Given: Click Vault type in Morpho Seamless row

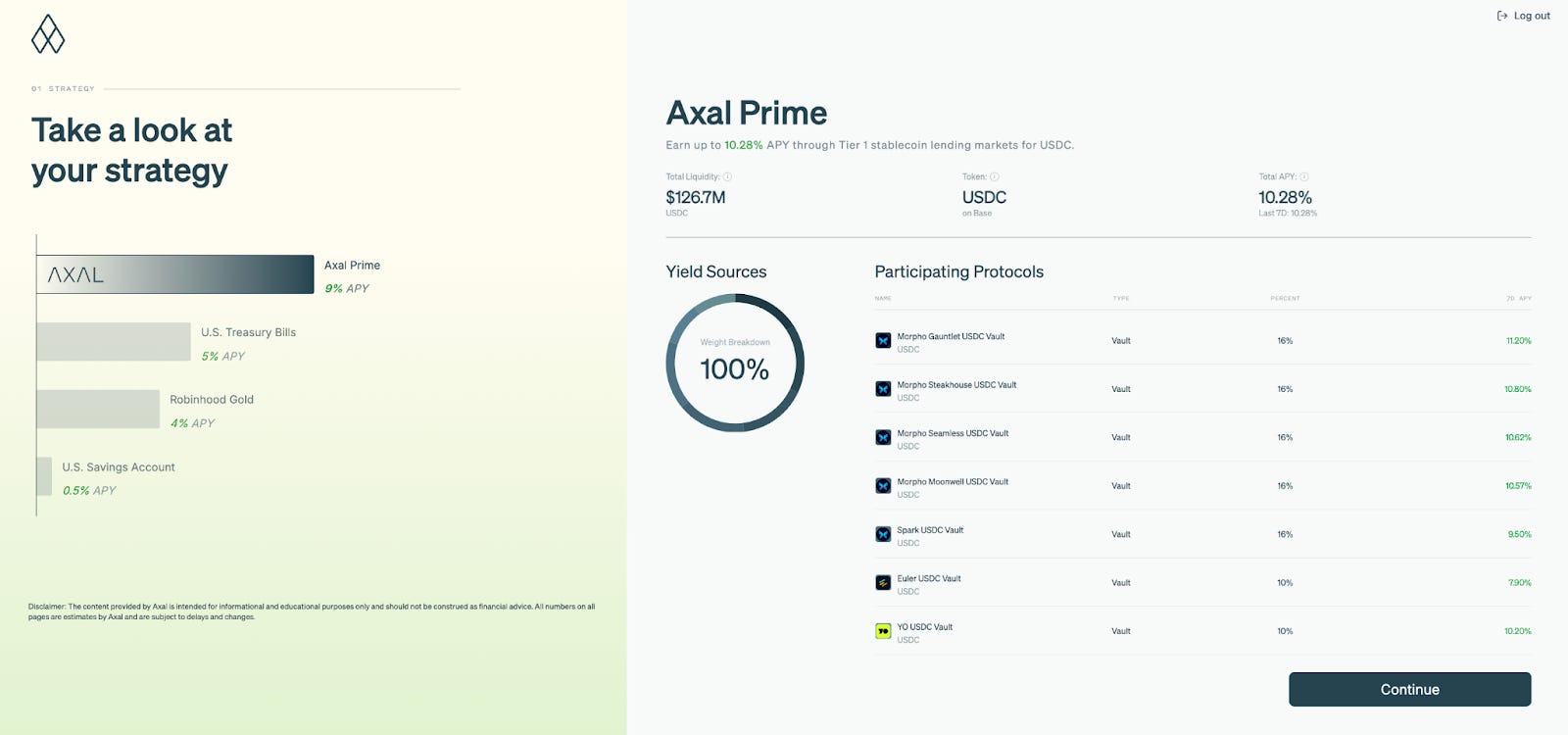Looking at the screenshot, I should coord(1121,437).
